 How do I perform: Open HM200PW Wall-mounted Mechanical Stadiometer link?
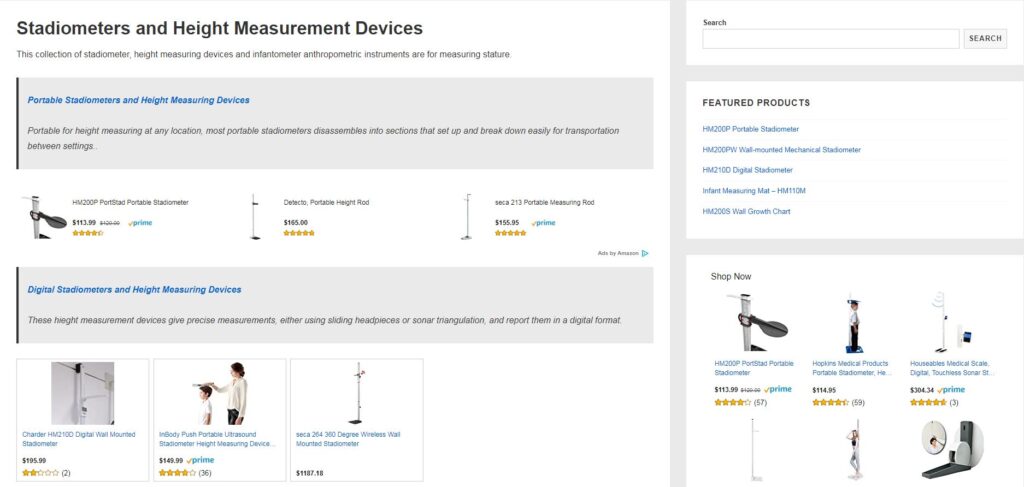[x=781, y=150]
